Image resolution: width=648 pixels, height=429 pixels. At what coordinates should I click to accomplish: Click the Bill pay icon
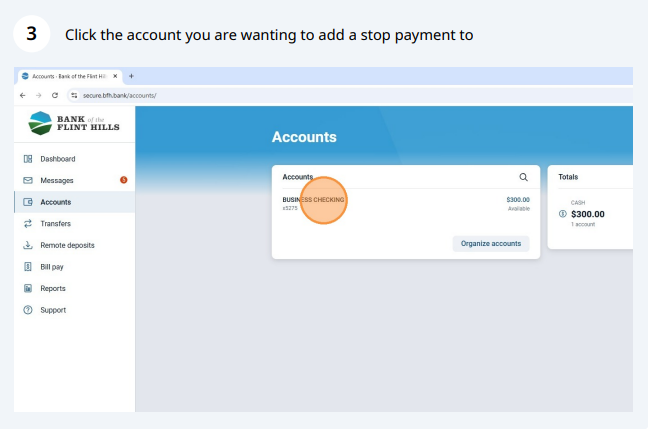coord(28,267)
